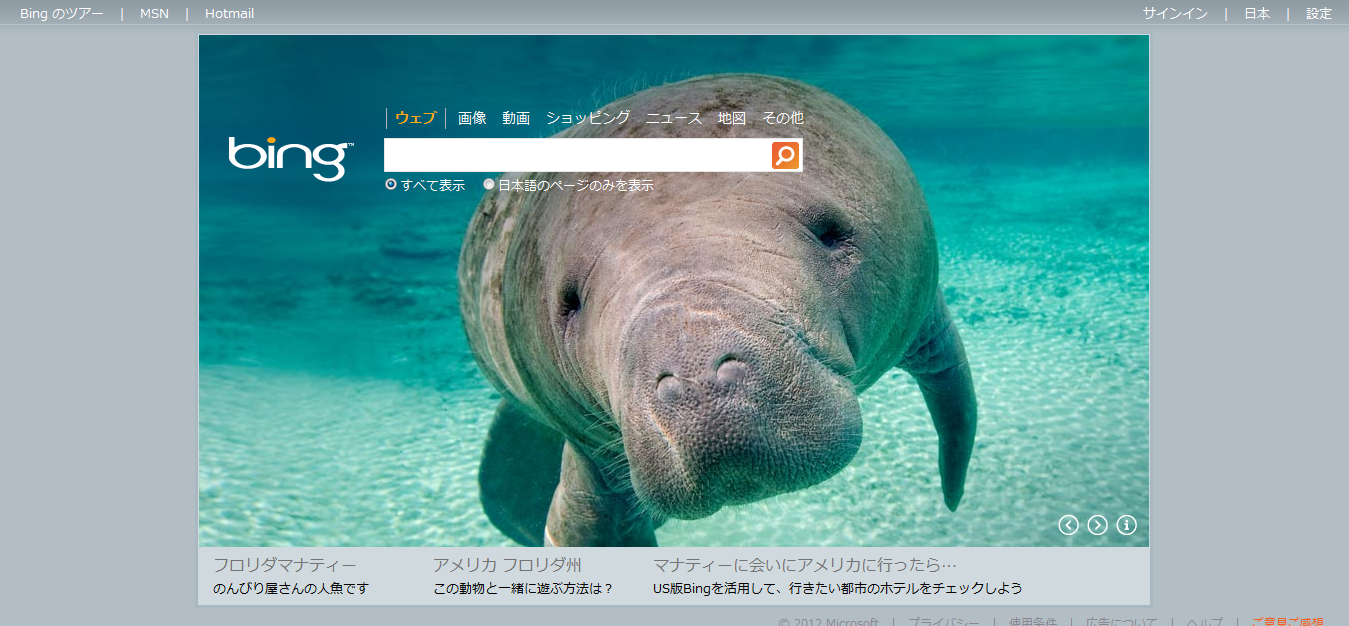Change region via 日本 link
This screenshot has width=1349, height=626.
point(1257,13)
